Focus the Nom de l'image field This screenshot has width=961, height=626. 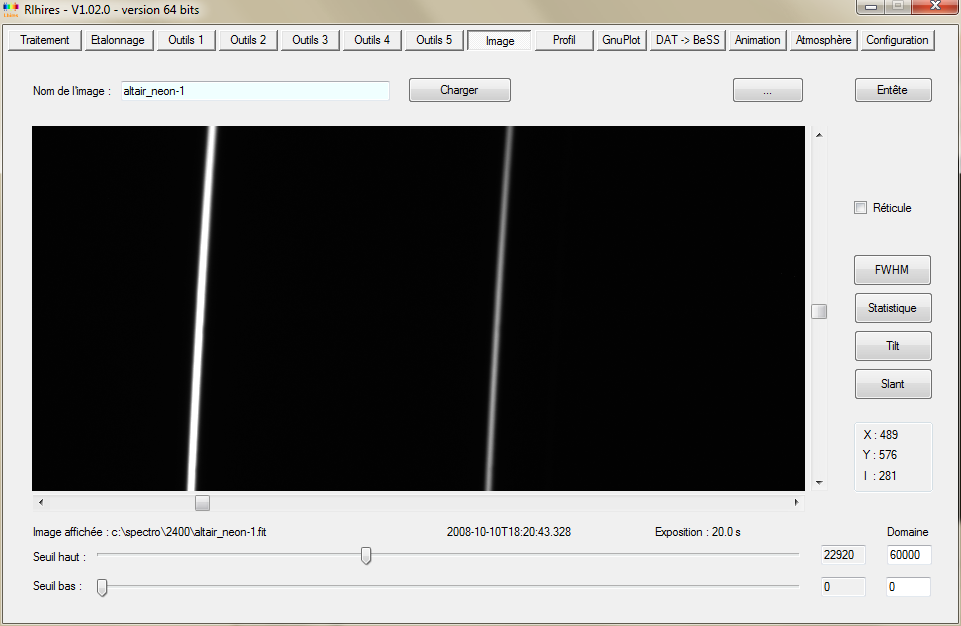pyautogui.click(x=255, y=91)
